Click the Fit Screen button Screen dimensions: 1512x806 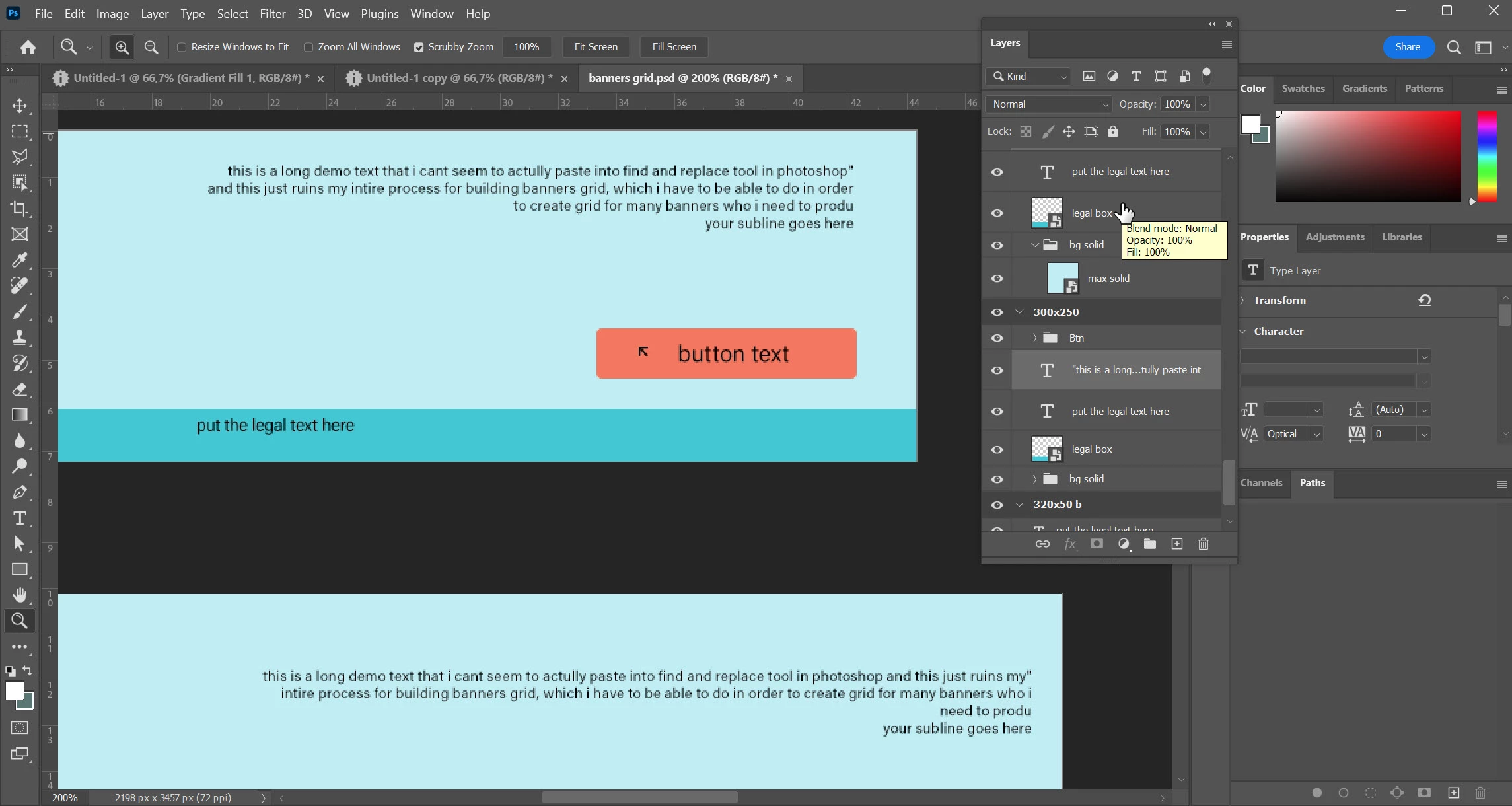[x=595, y=47]
